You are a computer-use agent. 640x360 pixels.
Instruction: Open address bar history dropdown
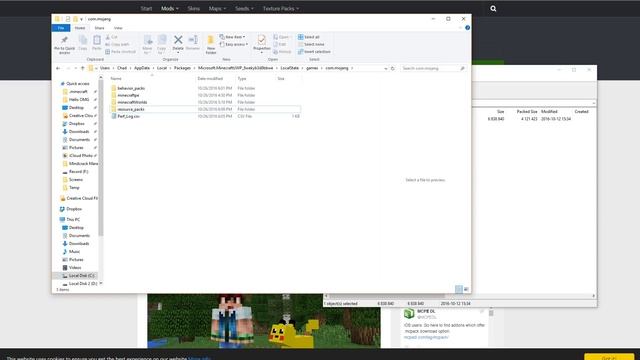point(386,69)
